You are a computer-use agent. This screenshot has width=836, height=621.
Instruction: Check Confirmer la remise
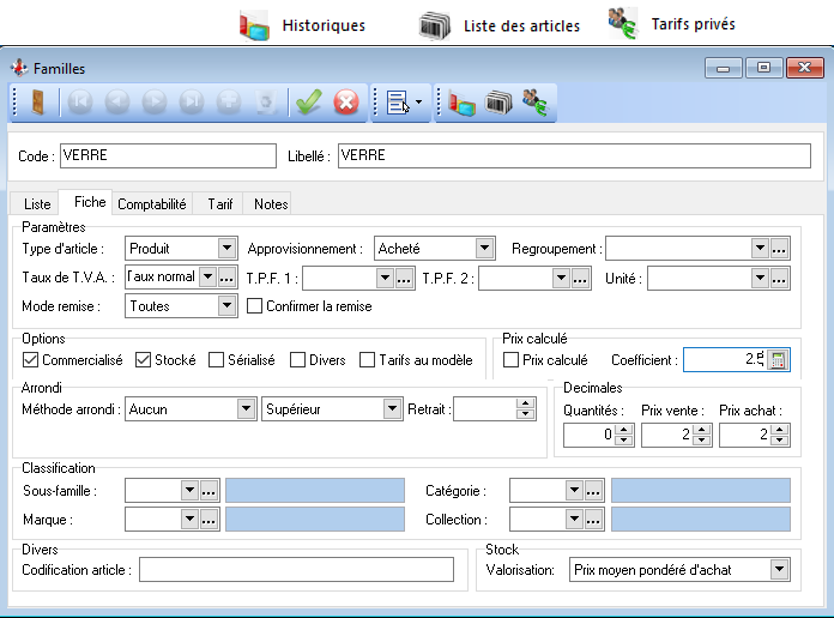[254, 306]
